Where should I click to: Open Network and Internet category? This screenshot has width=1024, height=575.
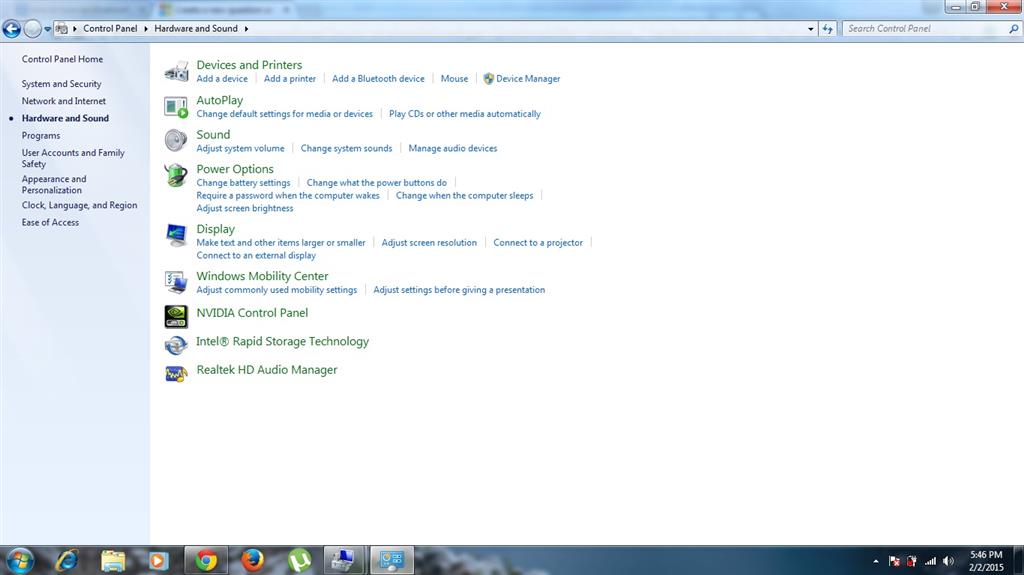click(63, 101)
